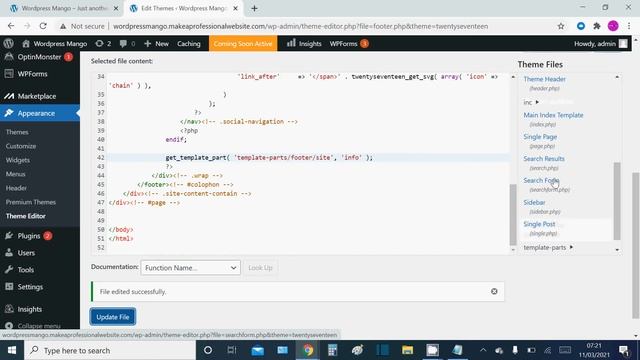This screenshot has width=640, height=360.
Task: Click the WordPress logo in admin bar
Action: 8,43
